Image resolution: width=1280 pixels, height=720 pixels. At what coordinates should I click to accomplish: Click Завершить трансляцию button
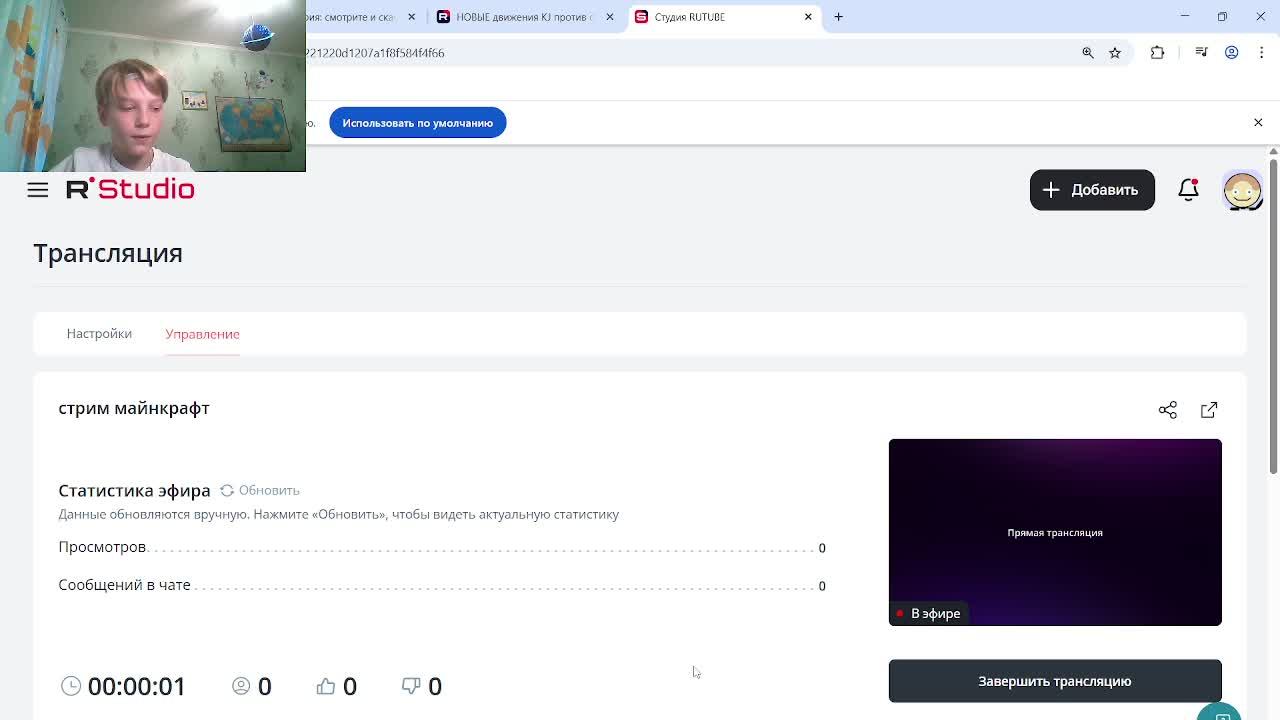point(1055,681)
